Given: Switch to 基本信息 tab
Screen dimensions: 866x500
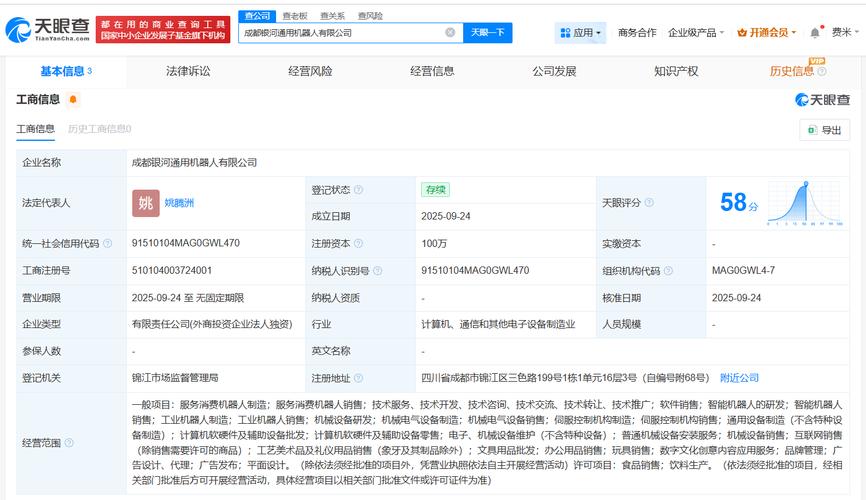Looking at the screenshot, I should [66, 71].
